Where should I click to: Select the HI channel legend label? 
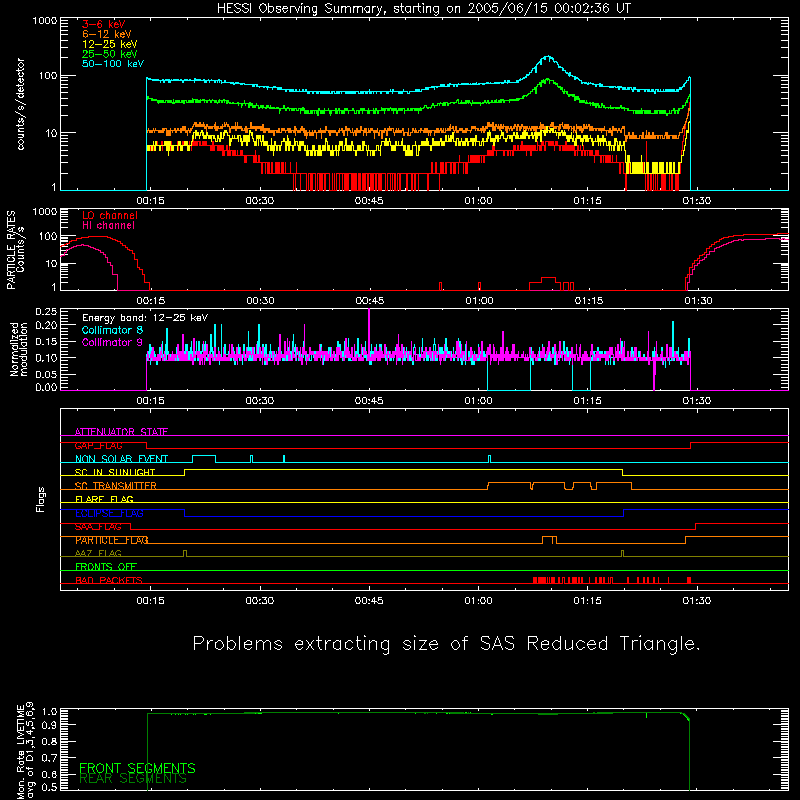click(108, 226)
